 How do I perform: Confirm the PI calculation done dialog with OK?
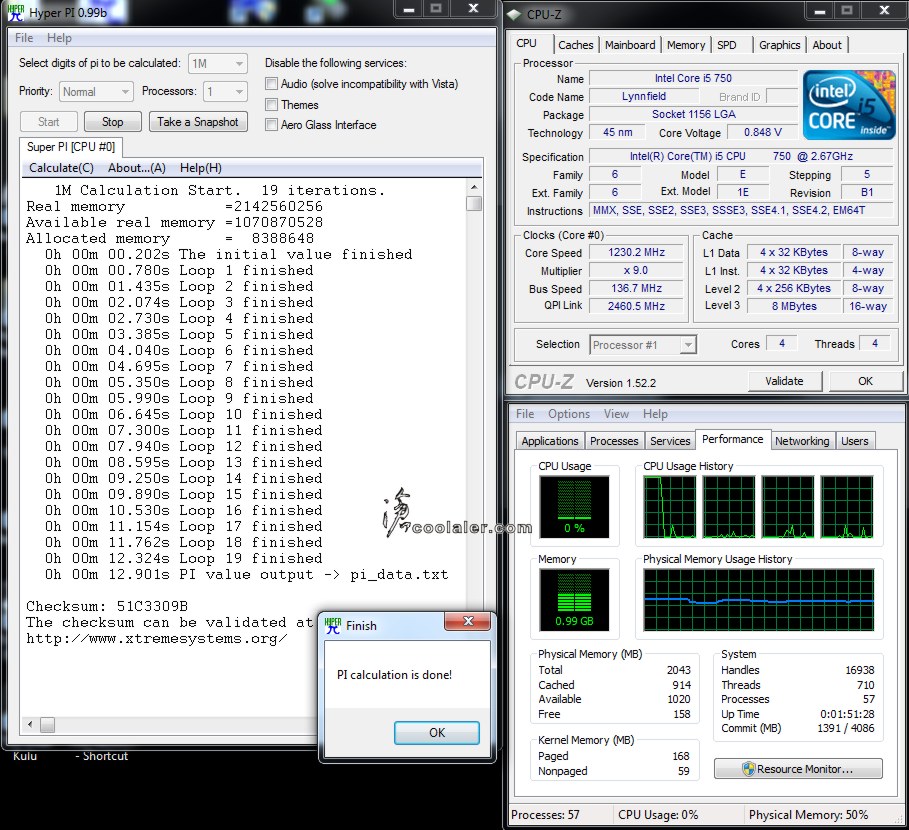[x=437, y=733]
